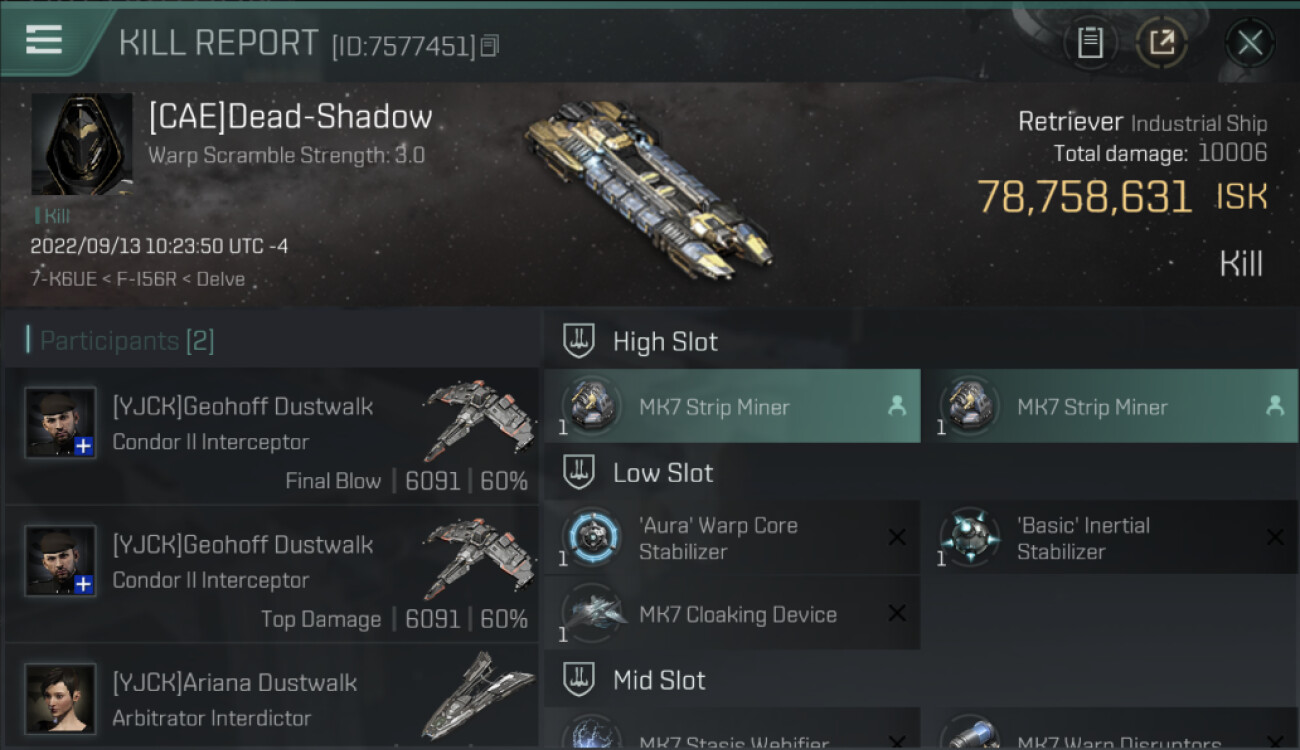Select 'Aura' Warp Core Stabilizer module
The height and width of the screenshot is (750, 1300).
tap(732, 537)
